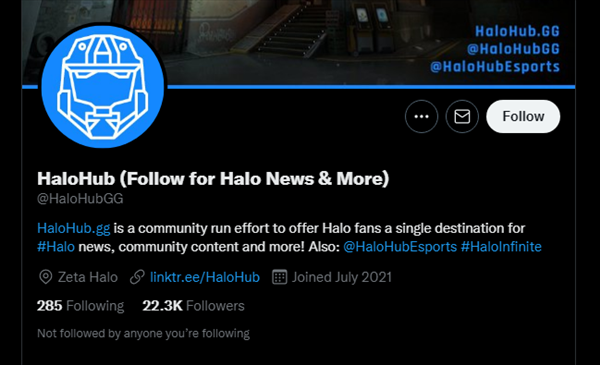Click 'Not followed by anyone you're following'
Screen dimensions: 600x365
(143, 334)
